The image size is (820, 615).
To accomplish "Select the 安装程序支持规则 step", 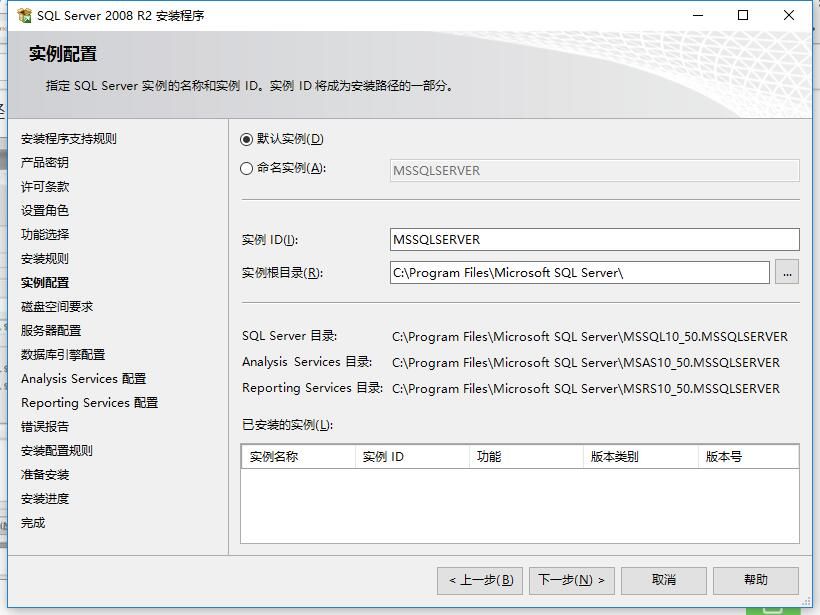I will tap(69, 139).
